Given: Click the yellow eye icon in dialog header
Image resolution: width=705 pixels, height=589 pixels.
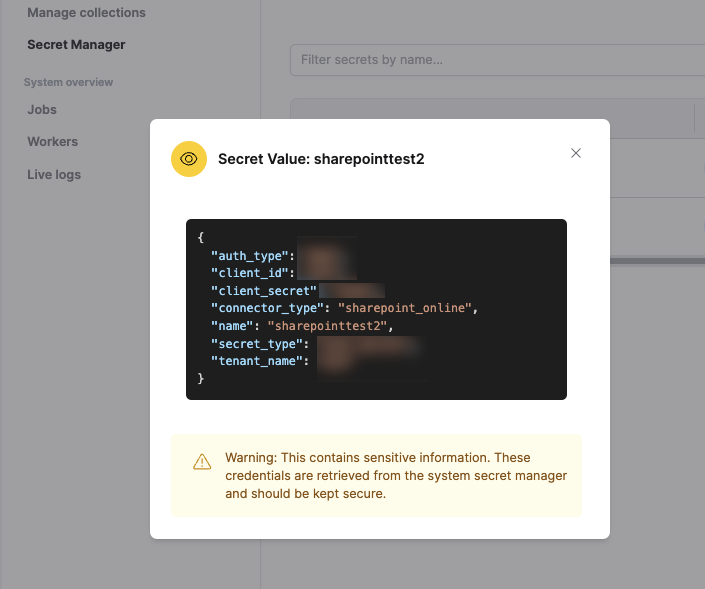Looking at the screenshot, I should click(189, 159).
